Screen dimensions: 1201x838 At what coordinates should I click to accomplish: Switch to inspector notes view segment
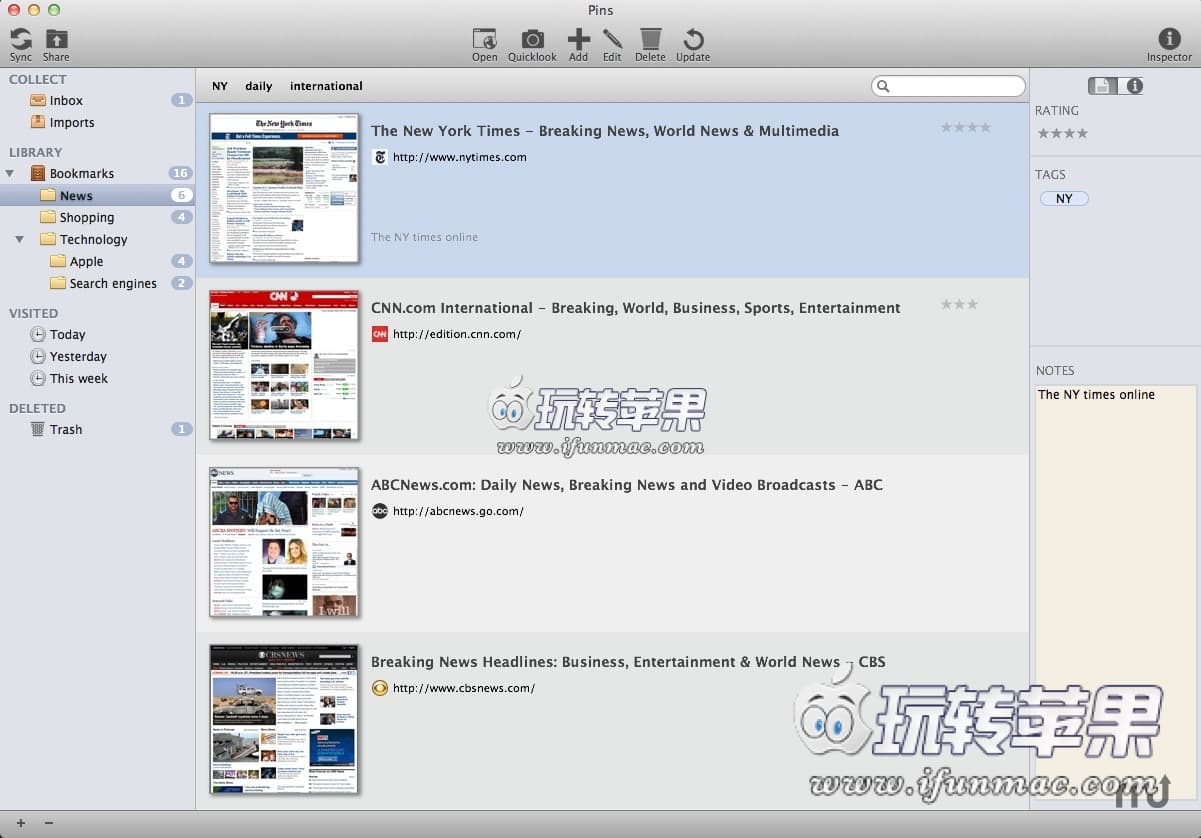coord(1102,86)
